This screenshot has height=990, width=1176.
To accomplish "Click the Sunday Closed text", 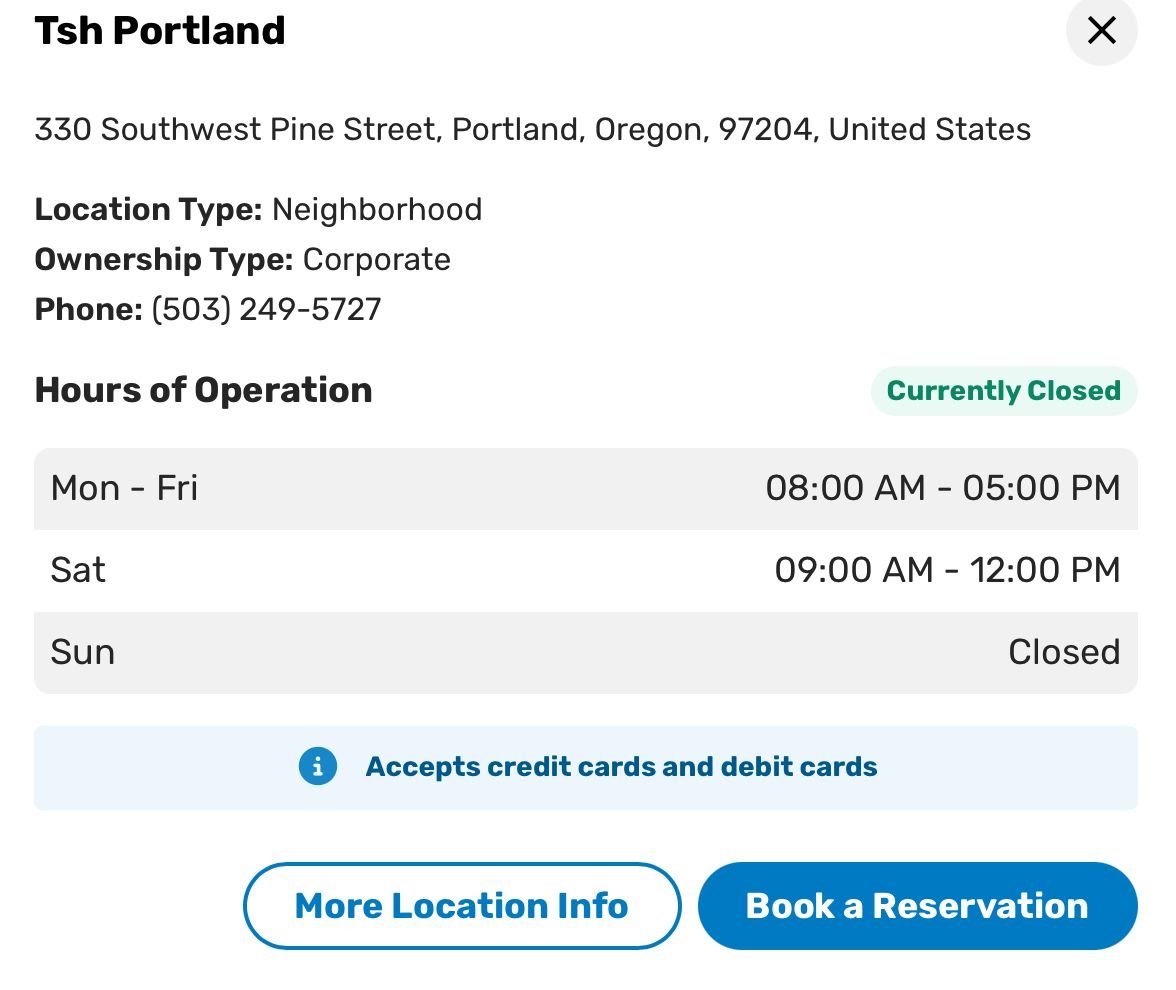I will pos(1063,652).
